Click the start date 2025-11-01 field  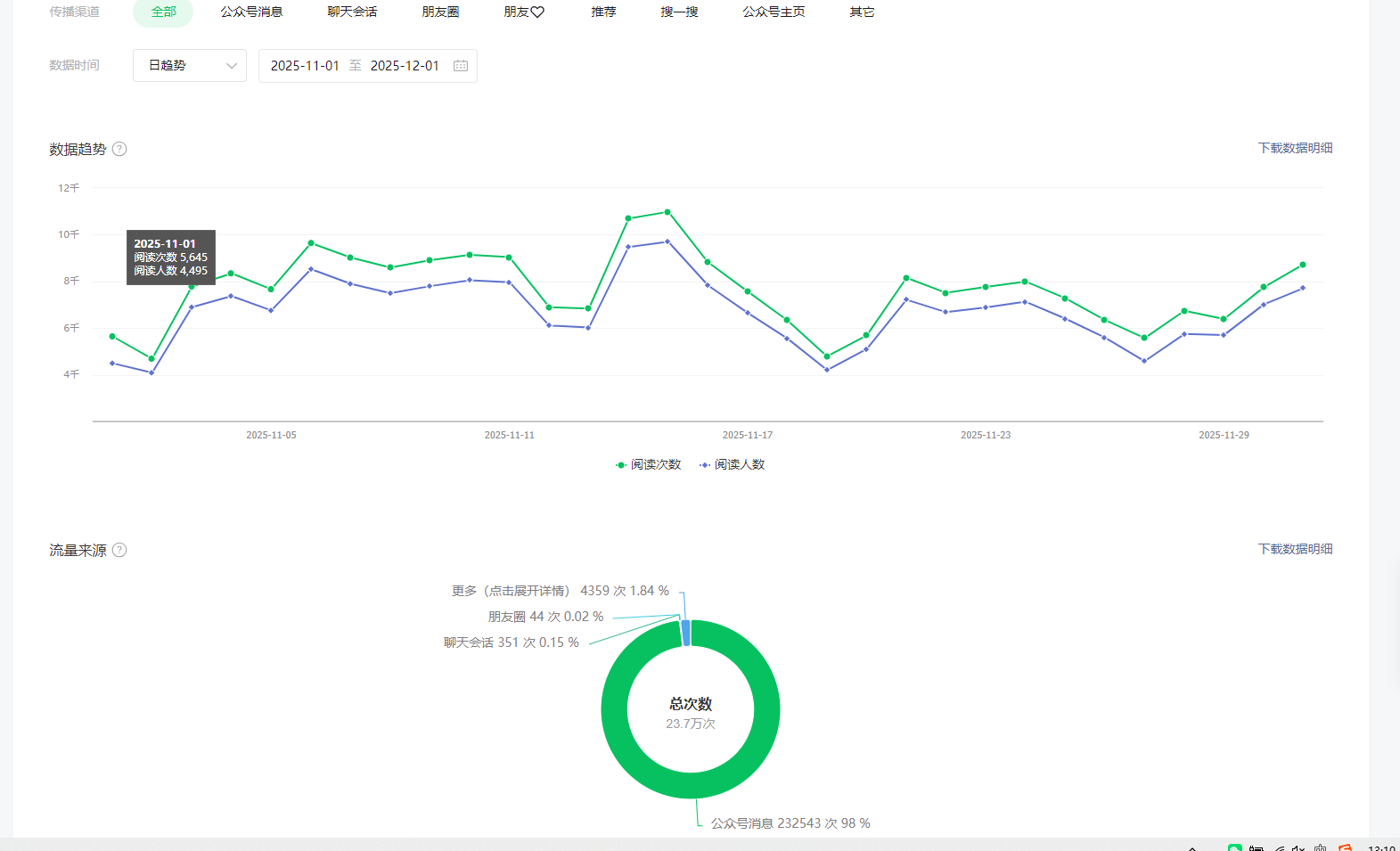coord(305,66)
